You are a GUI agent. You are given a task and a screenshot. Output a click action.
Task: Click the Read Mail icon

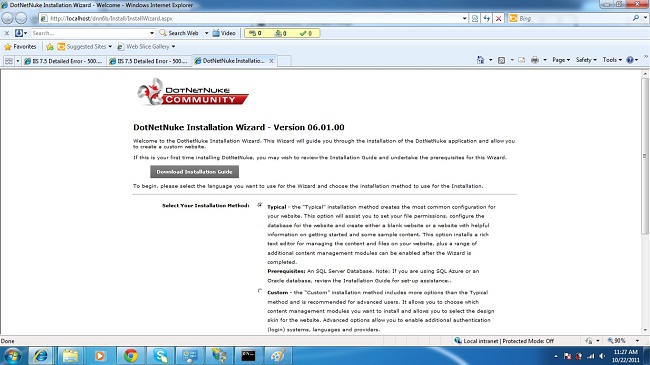(521, 60)
